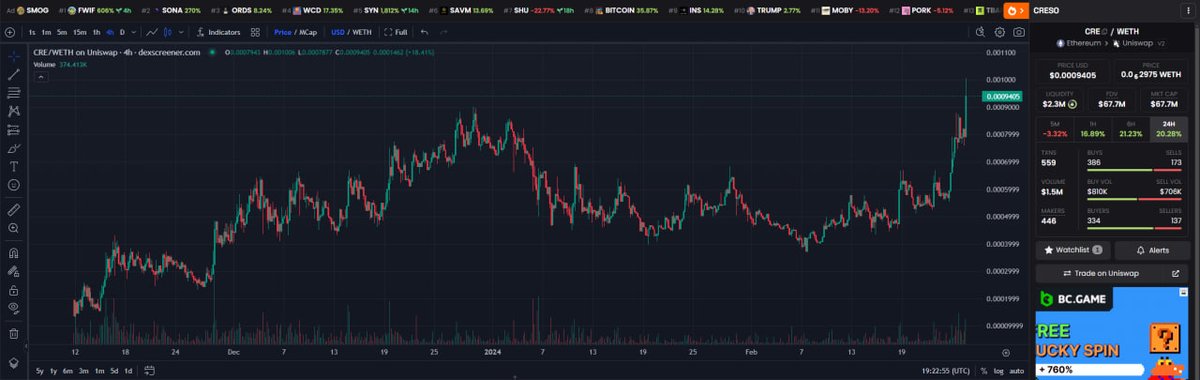Expand the chart style dropdown arrow
This screenshot has width=1200, height=380.
point(180,32)
